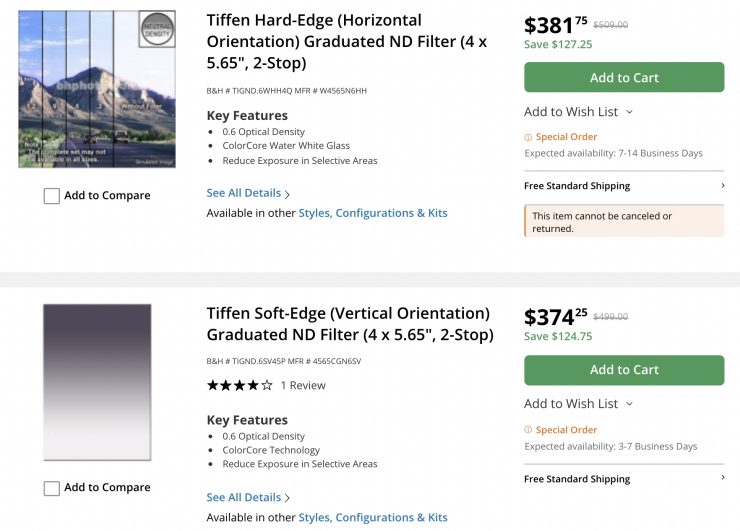Check Add to Compare for Hard-Edge filter
740x531 pixels.
52,196
